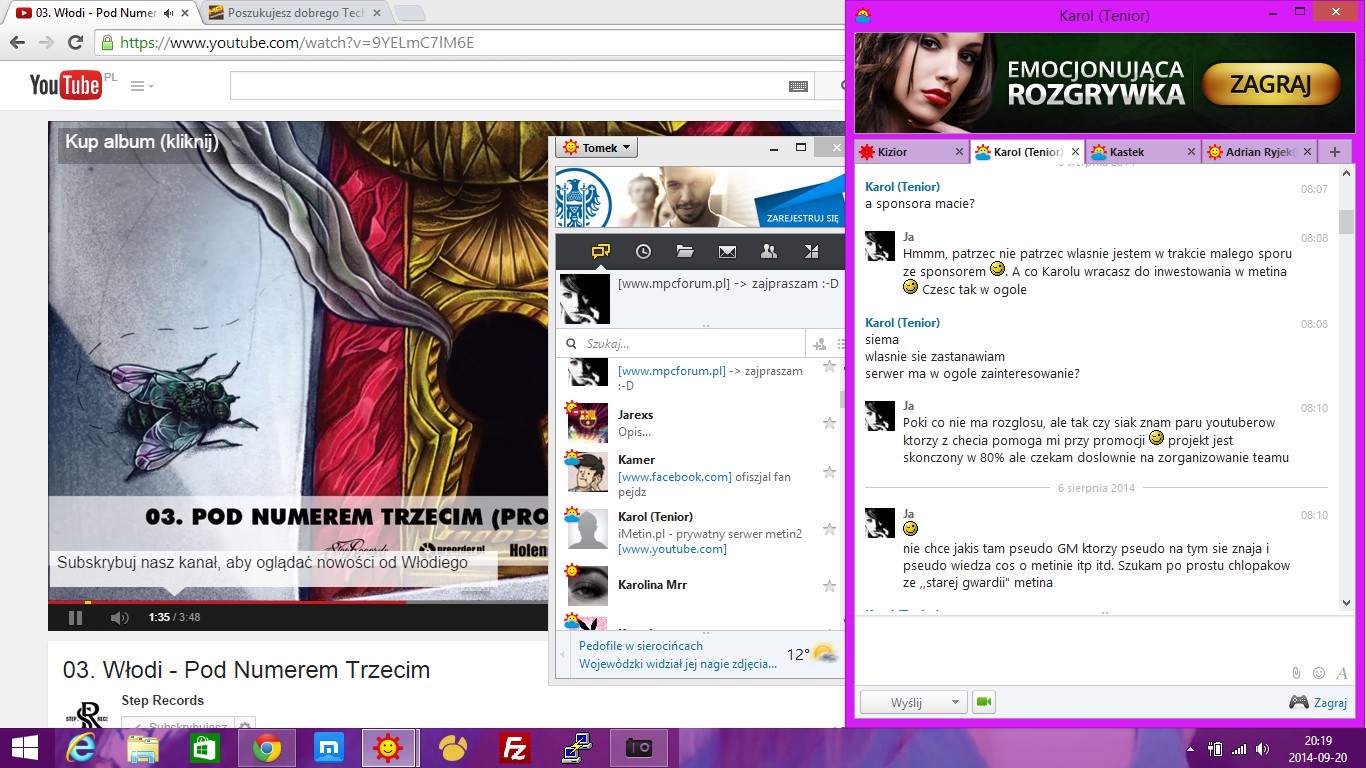Click the ZAREJESTRUJ SIĘ banner in Gadu-Gadu
Viewport: 1366px width, 768px height.
(700, 197)
